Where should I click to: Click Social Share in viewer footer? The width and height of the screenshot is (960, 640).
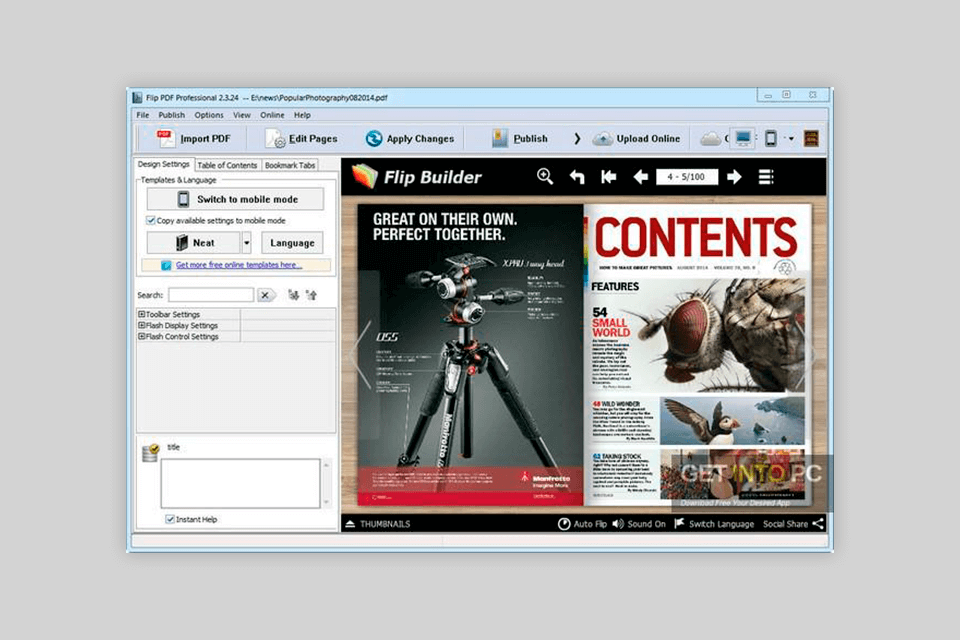click(793, 524)
